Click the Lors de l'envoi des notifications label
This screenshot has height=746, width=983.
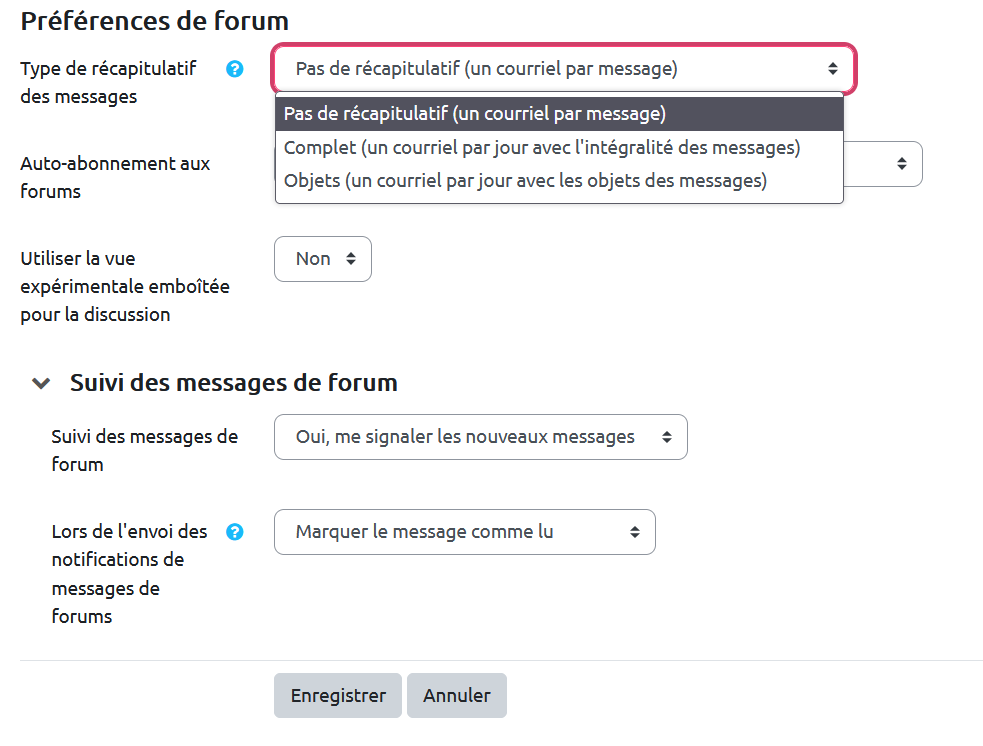click(129, 574)
